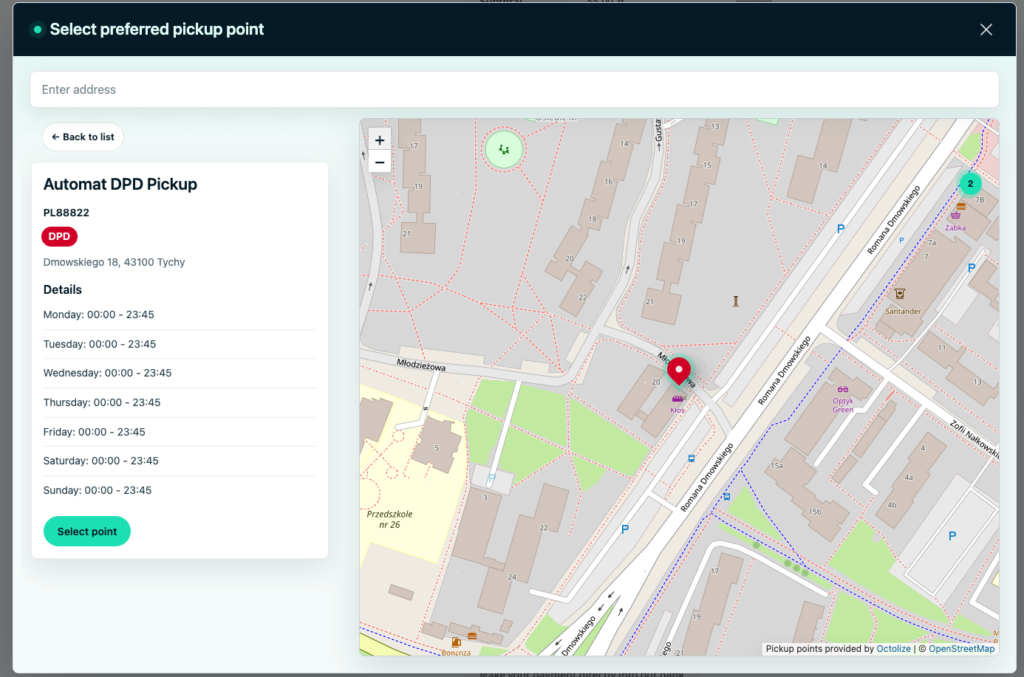Click the Thursday opening hours row

click(x=180, y=402)
